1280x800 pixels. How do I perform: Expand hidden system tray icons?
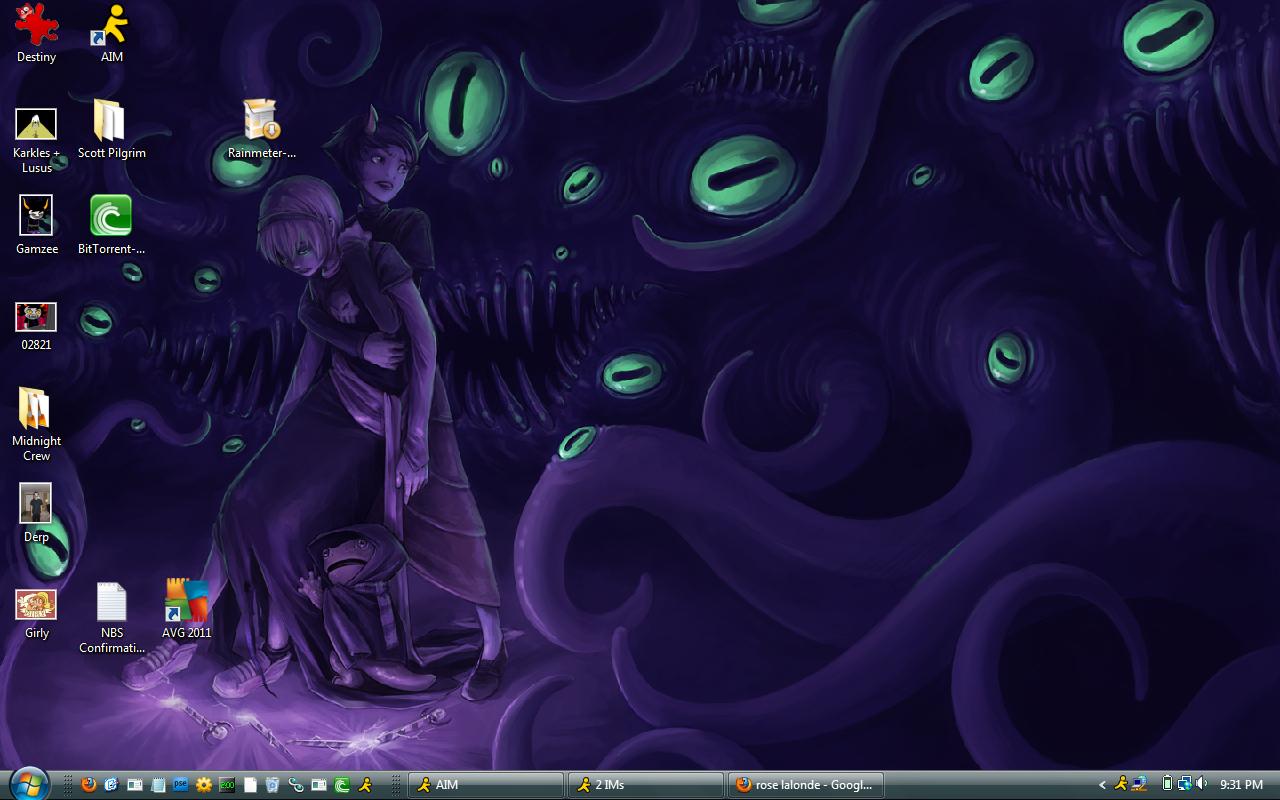pyautogui.click(x=1102, y=785)
